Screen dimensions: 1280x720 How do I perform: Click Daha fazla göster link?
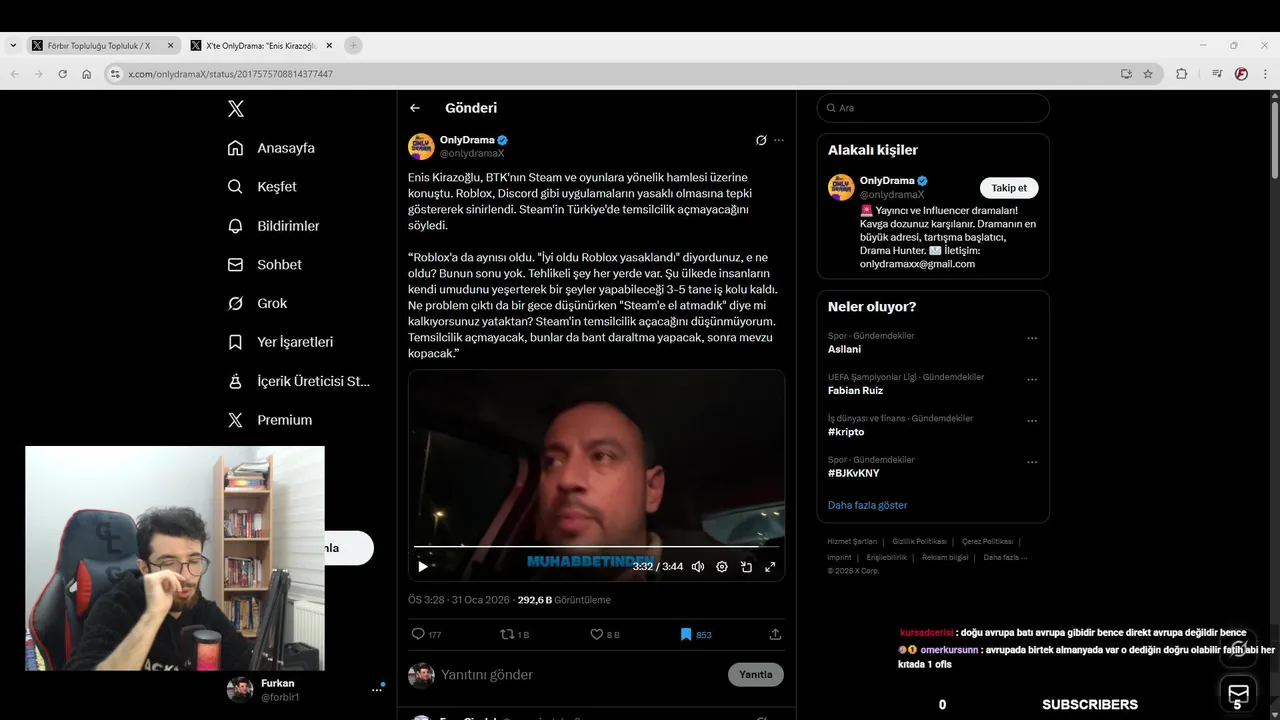point(867,505)
